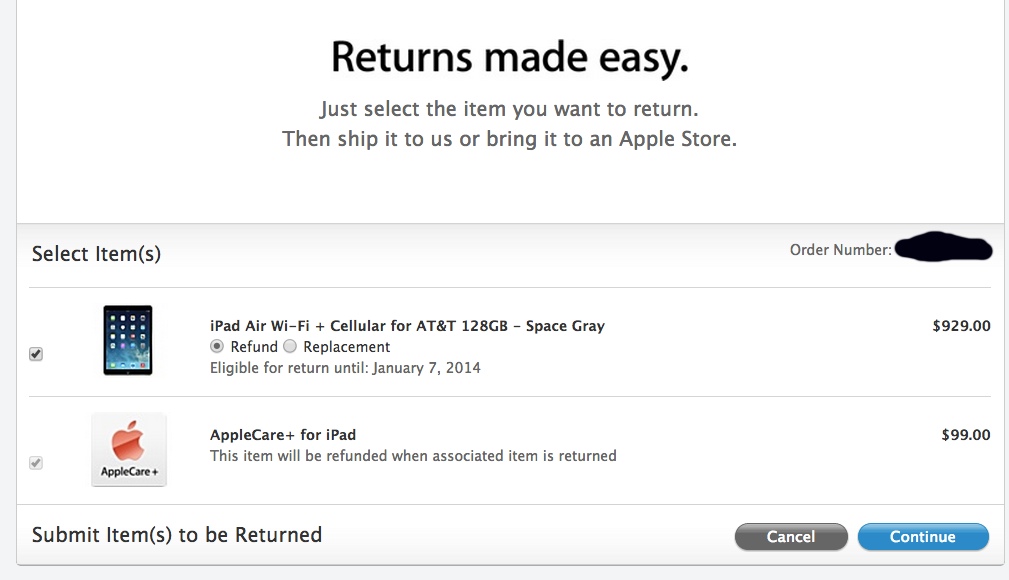Select the Refund radio button
This screenshot has width=1009, height=580.
pyautogui.click(x=217, y=346)
